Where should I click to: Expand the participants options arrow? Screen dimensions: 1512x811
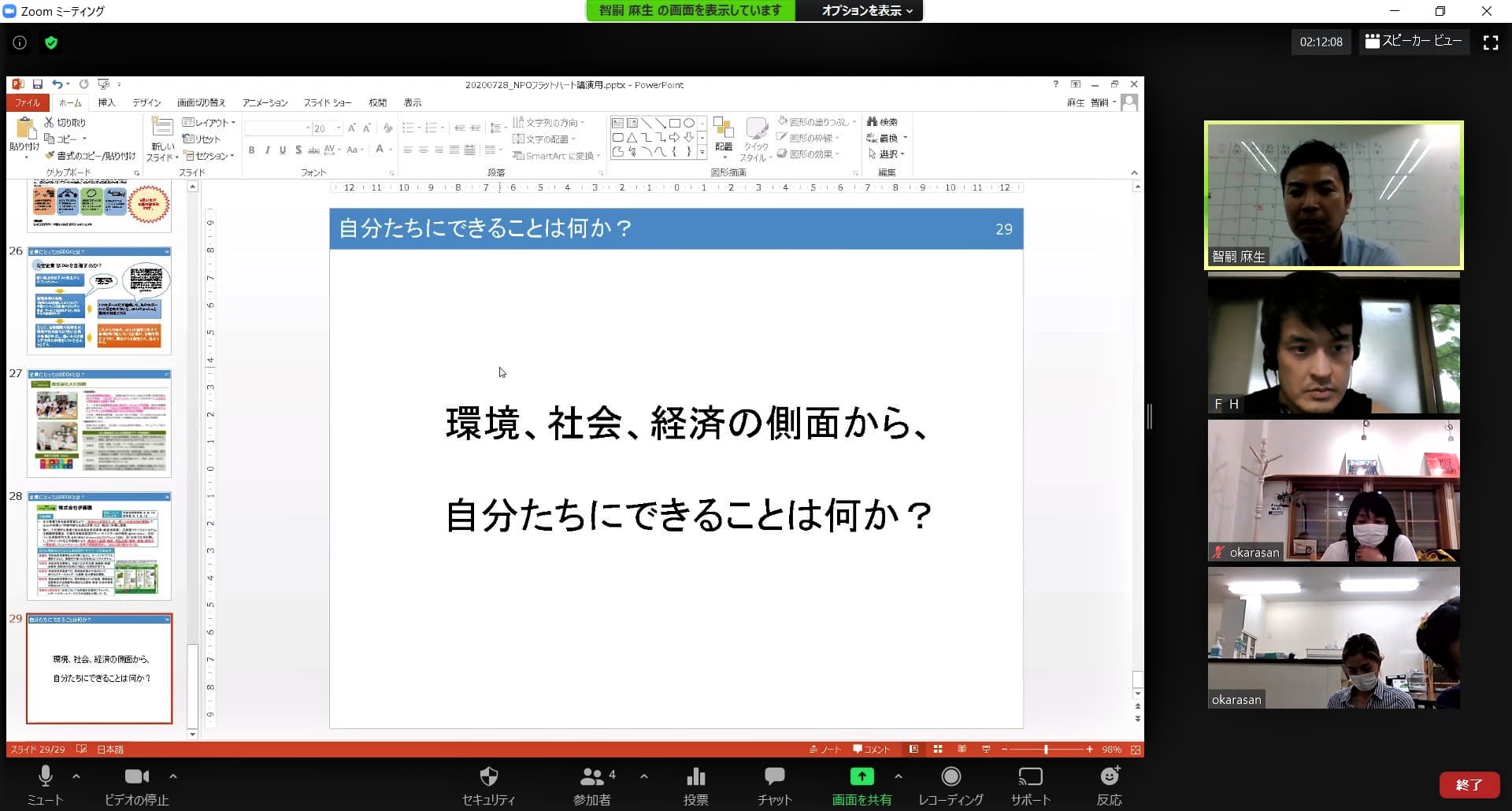[644, 776]
